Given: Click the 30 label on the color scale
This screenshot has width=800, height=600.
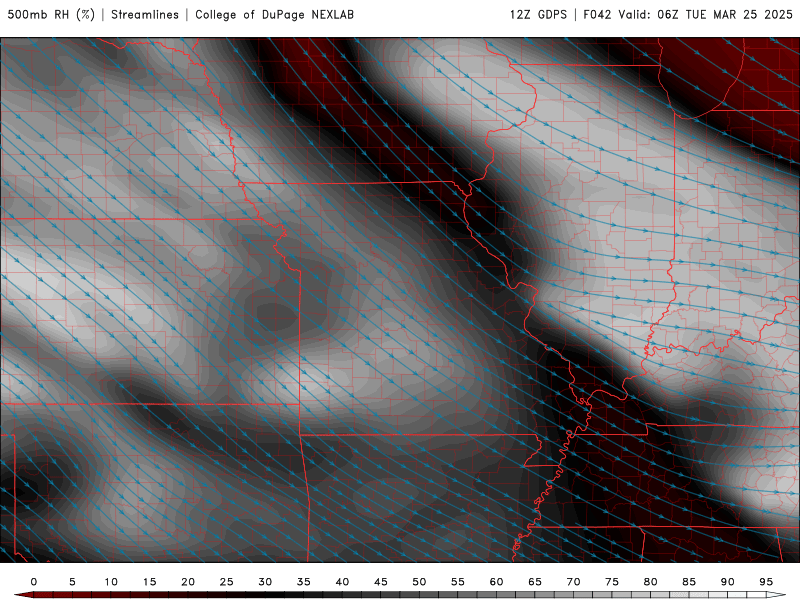Looking at the screenshot, I should coord(265,582).
